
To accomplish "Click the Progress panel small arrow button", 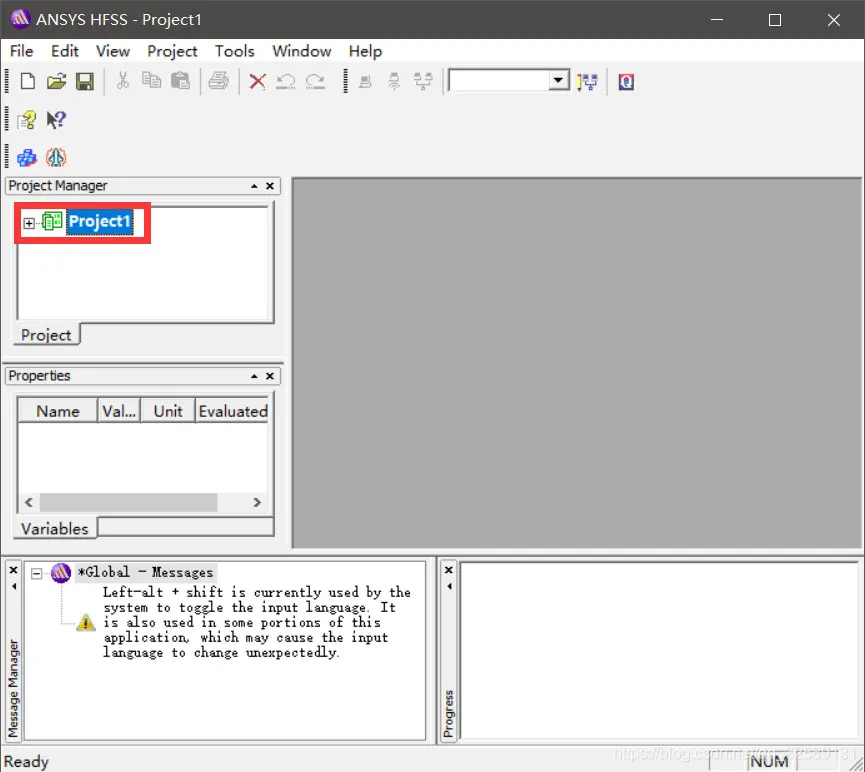I will pyautogui.click(x=449, y=586).
